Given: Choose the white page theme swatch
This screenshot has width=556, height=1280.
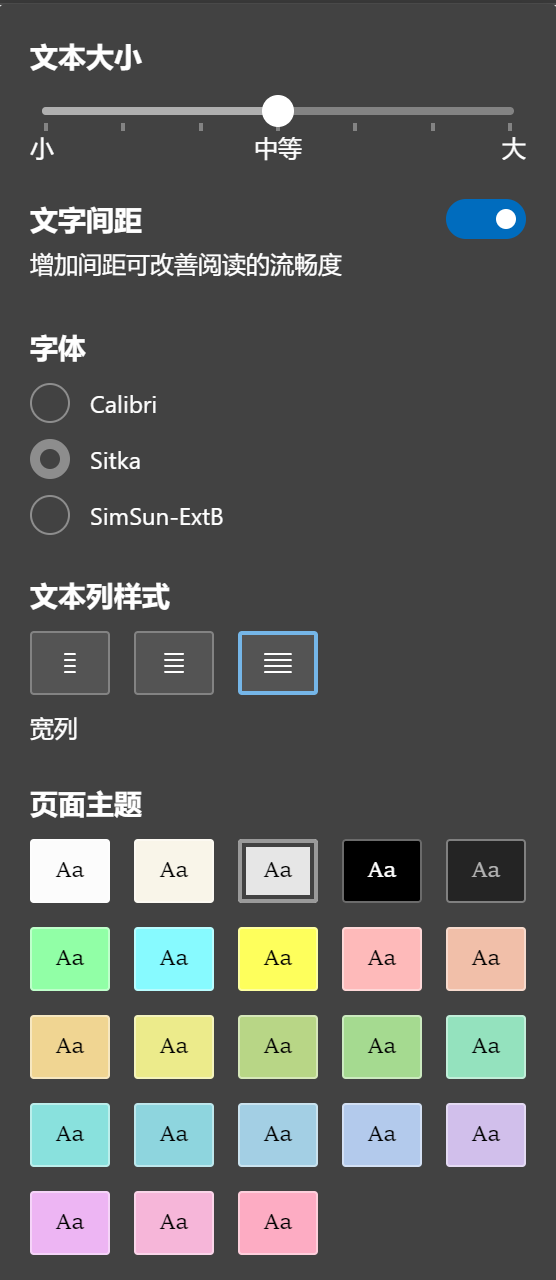Looking at the screenshot, I should (70, 871).
